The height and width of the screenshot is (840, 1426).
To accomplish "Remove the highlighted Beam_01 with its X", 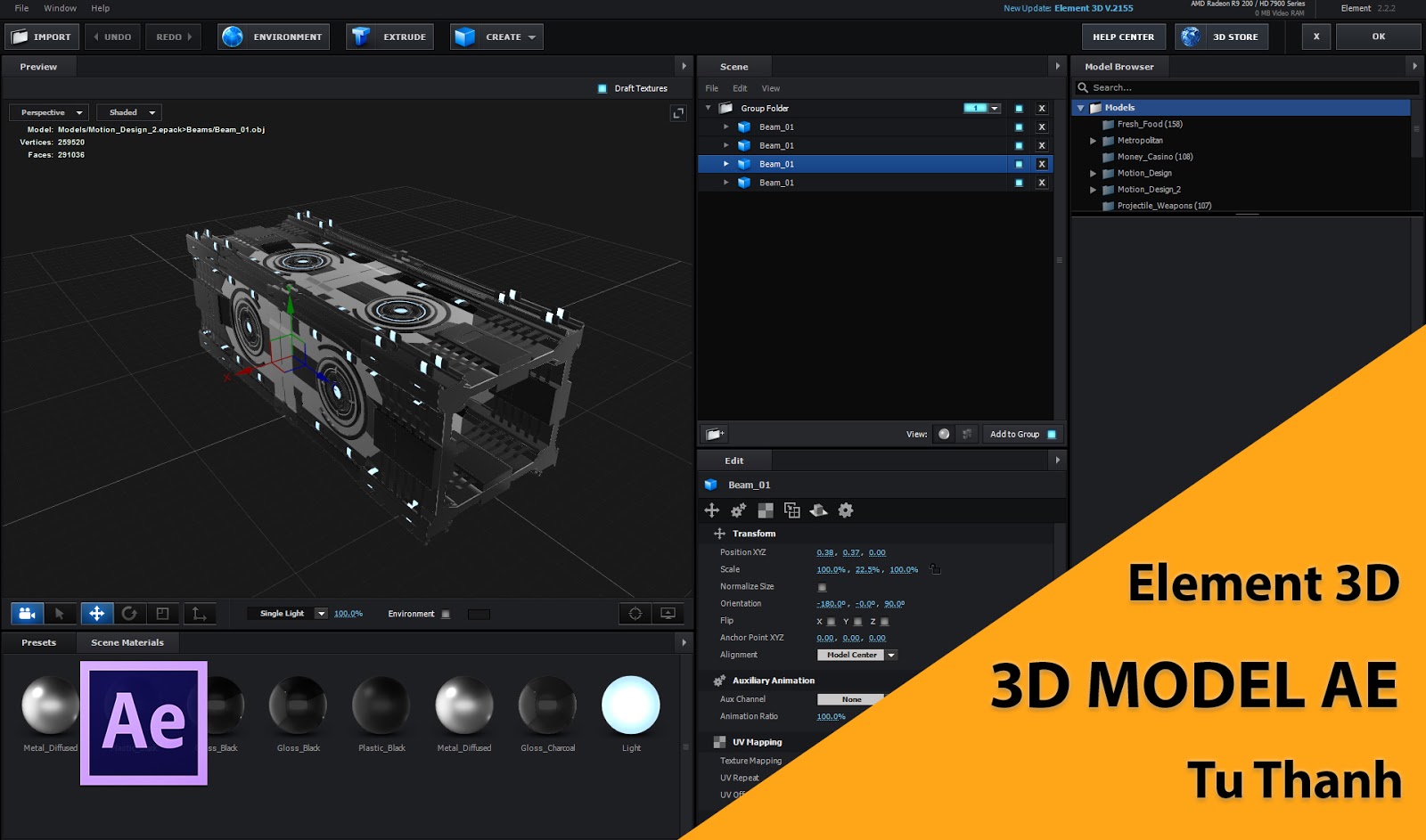I will 1041,164.
